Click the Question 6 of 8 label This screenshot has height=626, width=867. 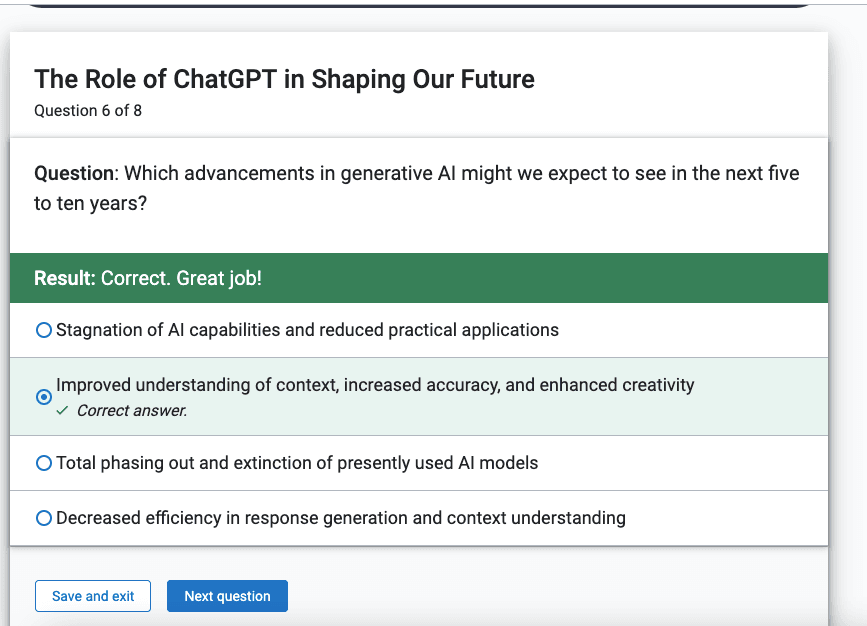click(88, 111)
